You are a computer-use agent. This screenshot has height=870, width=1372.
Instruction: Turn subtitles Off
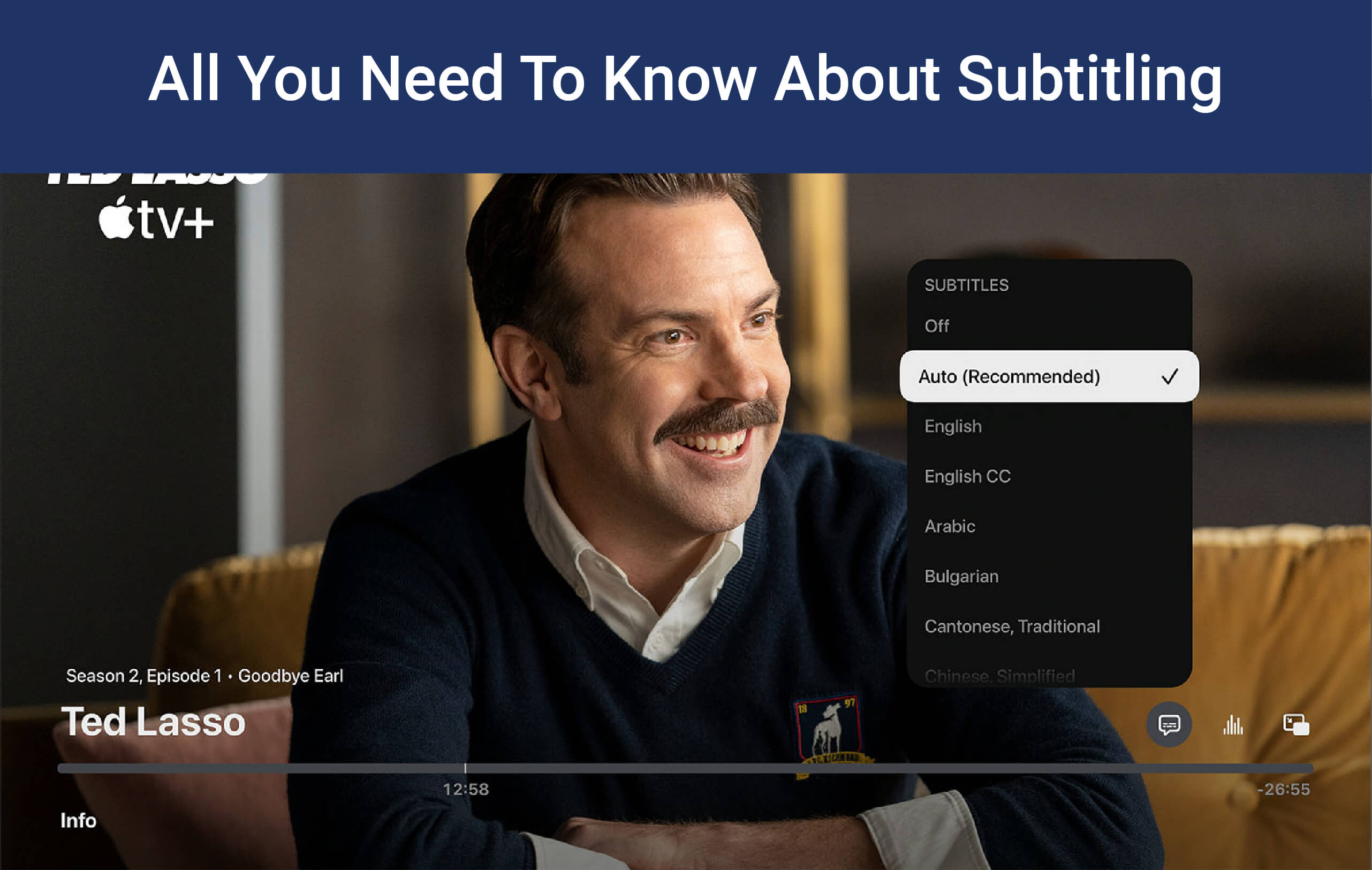tap(937, 326)
